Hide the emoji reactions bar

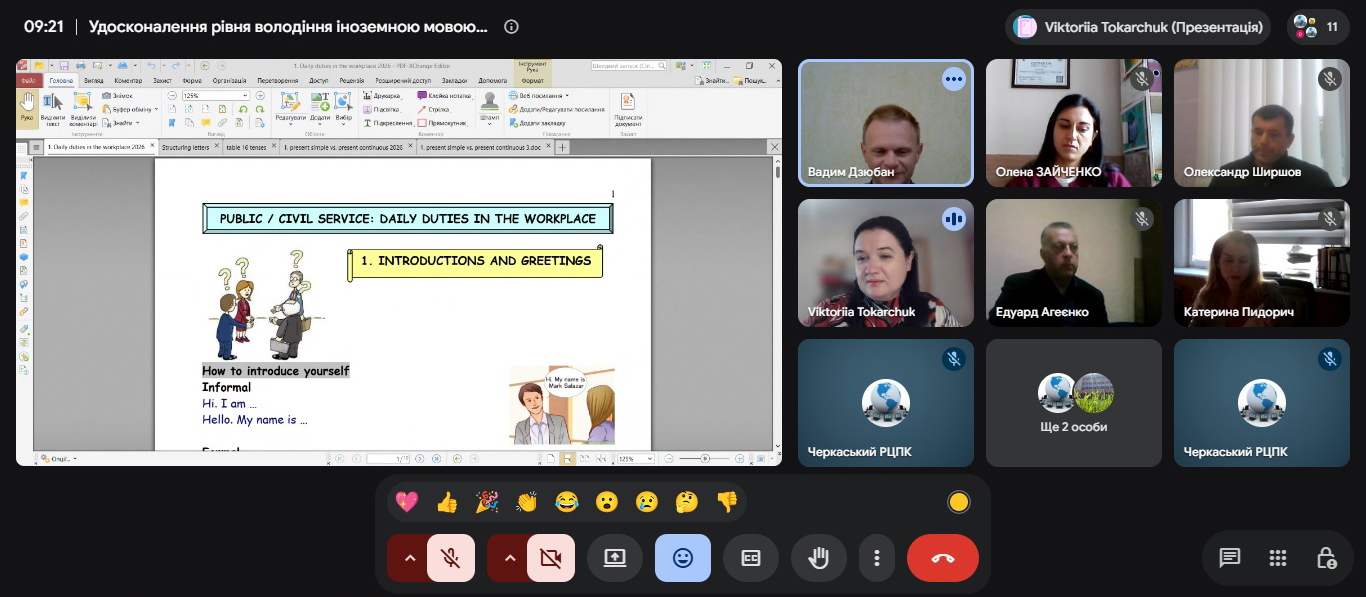(x=683, y=558)
